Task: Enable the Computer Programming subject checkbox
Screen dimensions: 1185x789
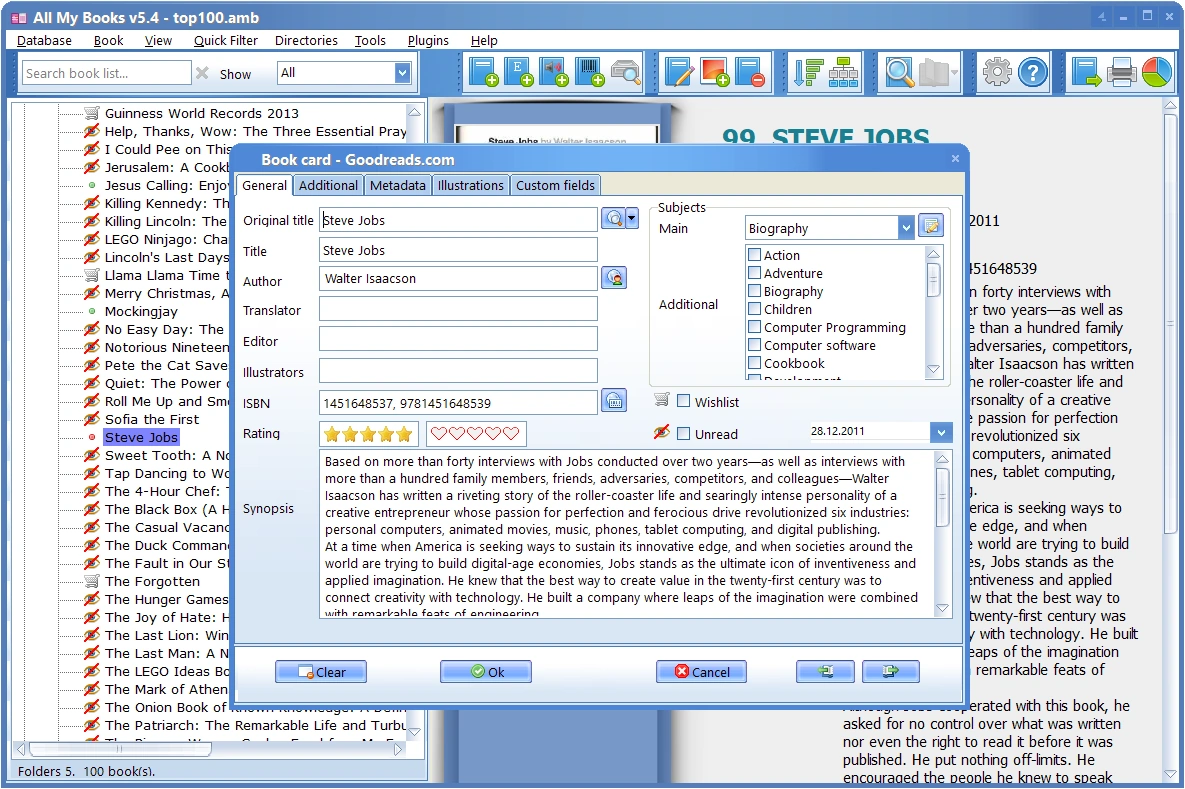Action: (754, 326)
